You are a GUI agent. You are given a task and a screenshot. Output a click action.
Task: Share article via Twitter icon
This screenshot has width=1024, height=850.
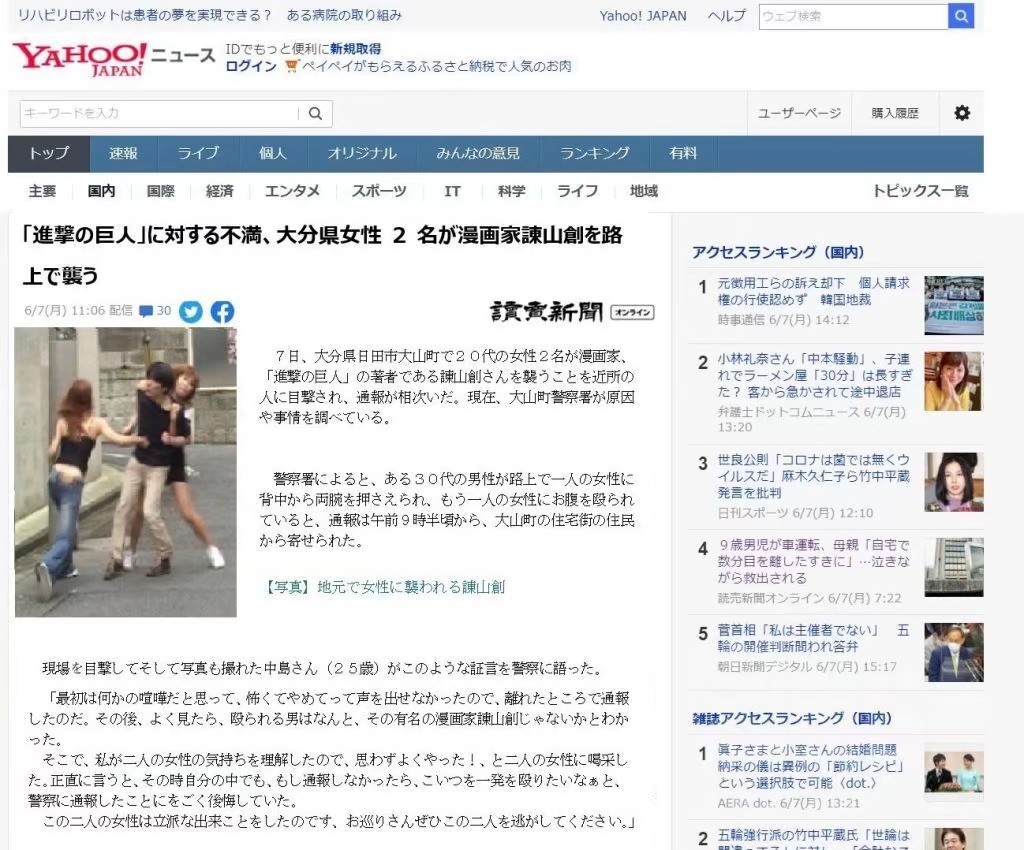coord(191,311)
